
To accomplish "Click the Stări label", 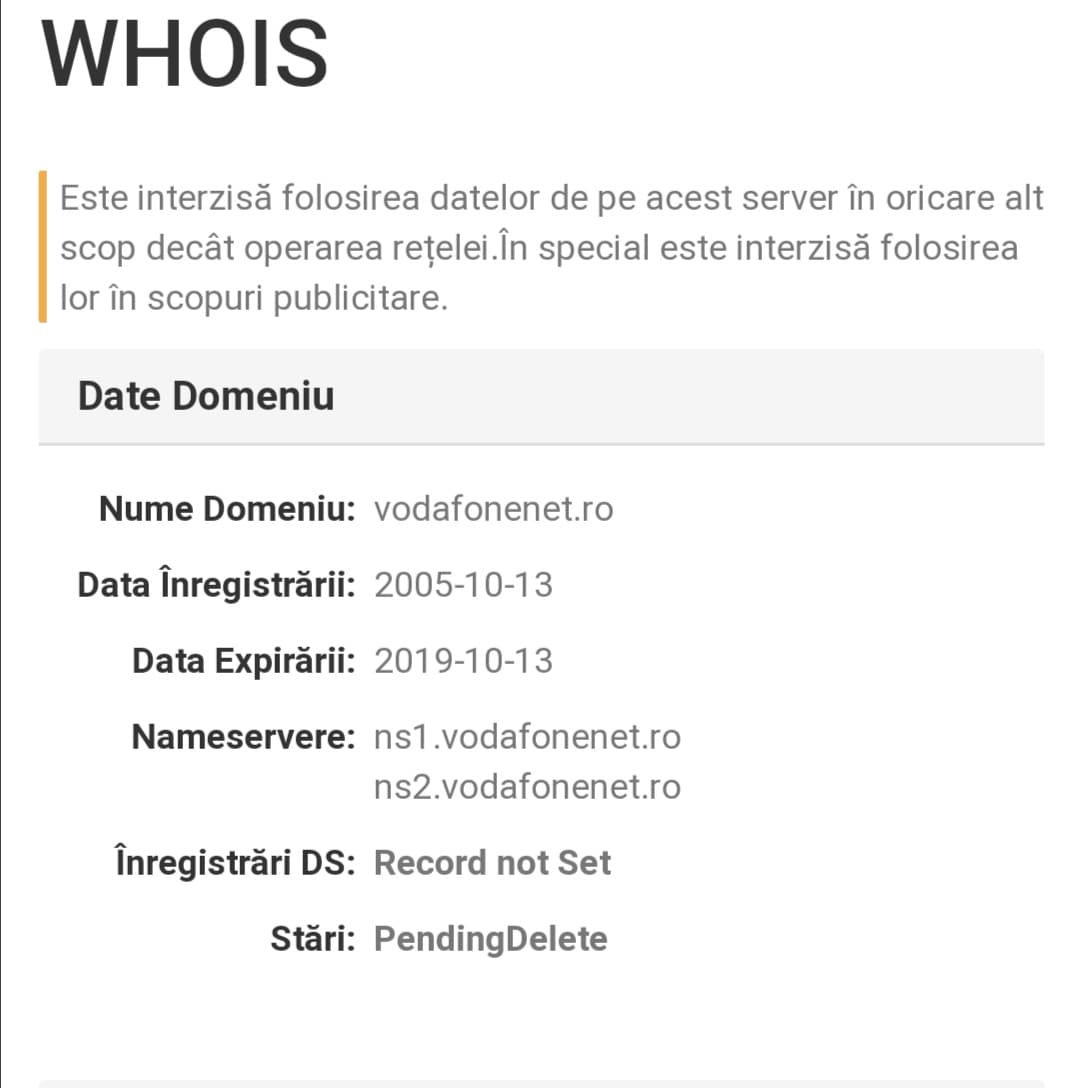I will coord(312,939).
